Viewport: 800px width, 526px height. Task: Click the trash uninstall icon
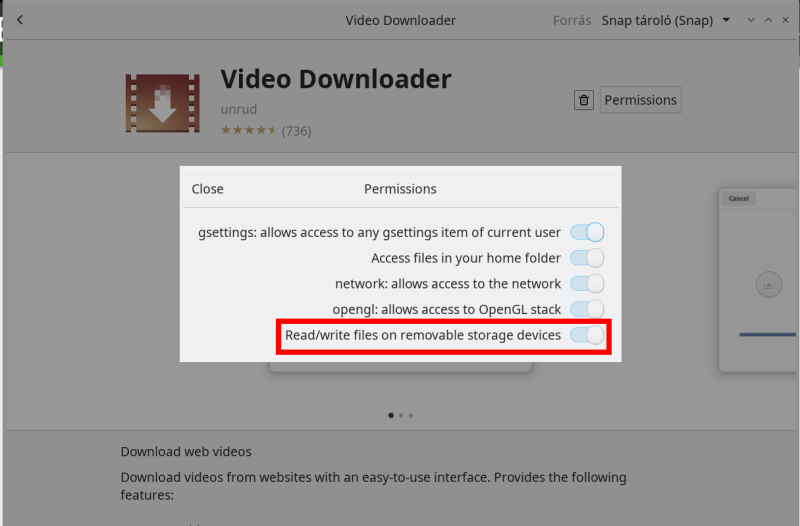click(x=584, y=100)
